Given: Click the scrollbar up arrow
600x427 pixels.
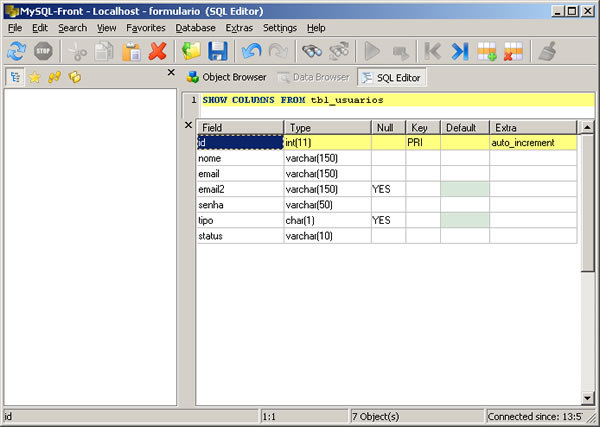Looking at the screenshot, I should [587, 127].
